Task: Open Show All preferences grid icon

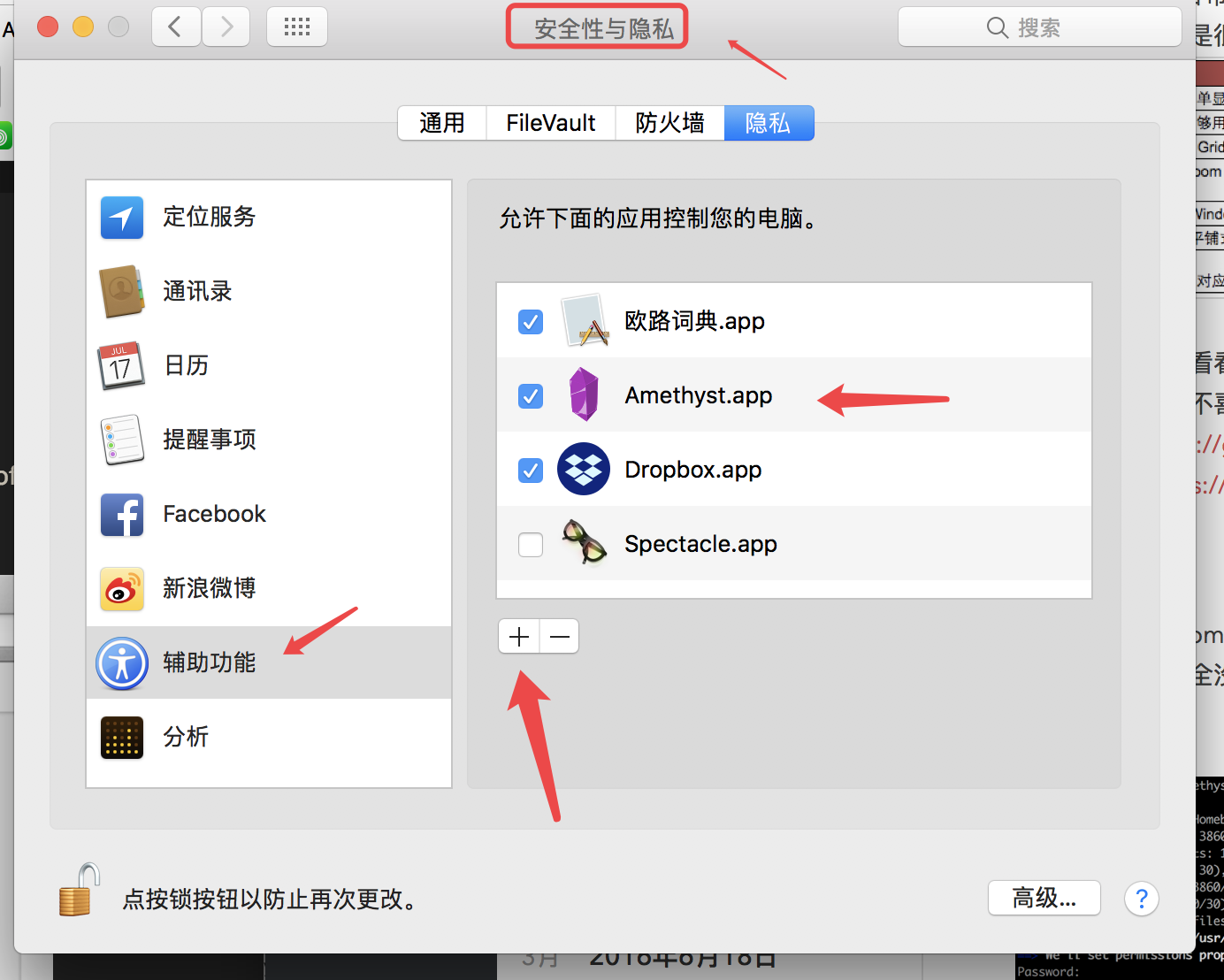Action: tap(296, 27)
